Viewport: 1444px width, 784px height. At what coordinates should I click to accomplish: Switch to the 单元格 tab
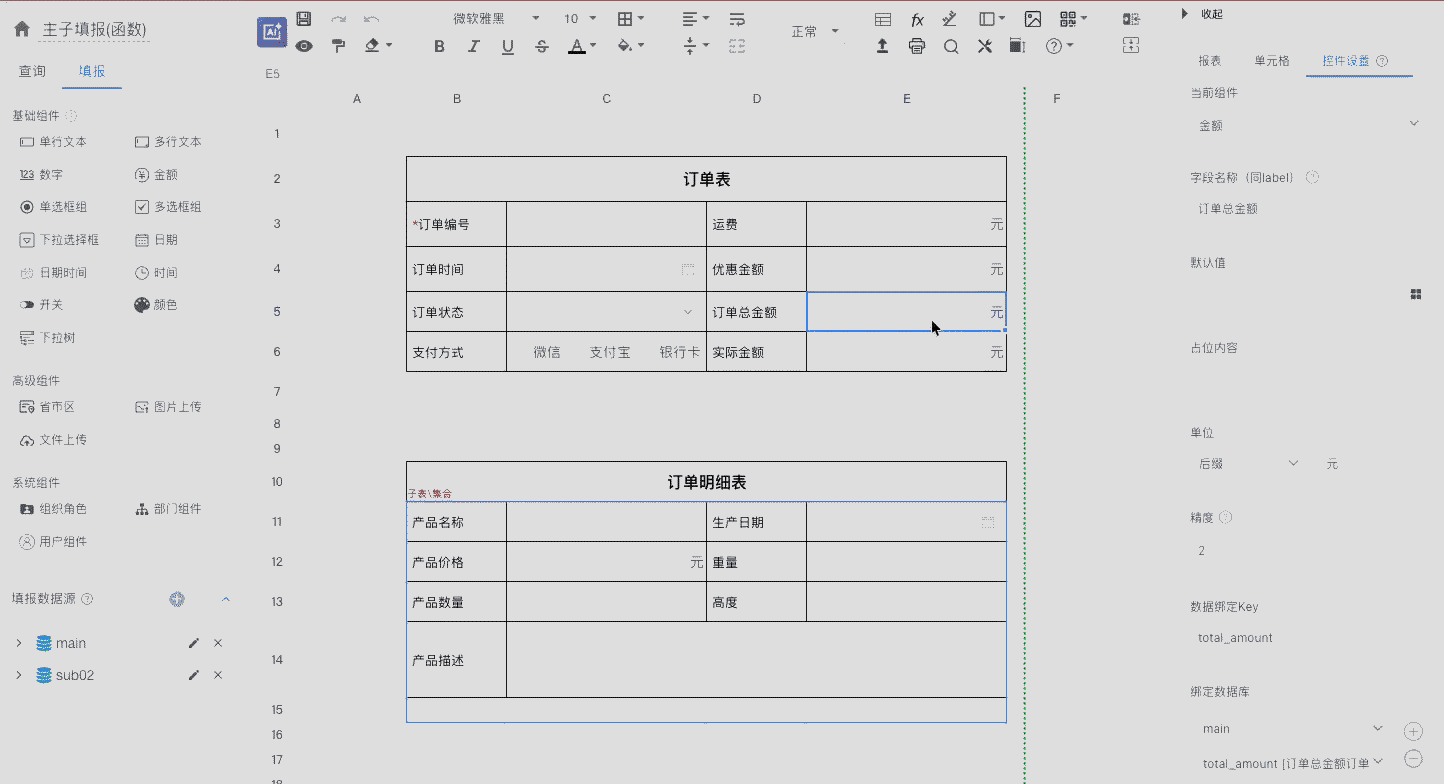[x=1272, y=61]
